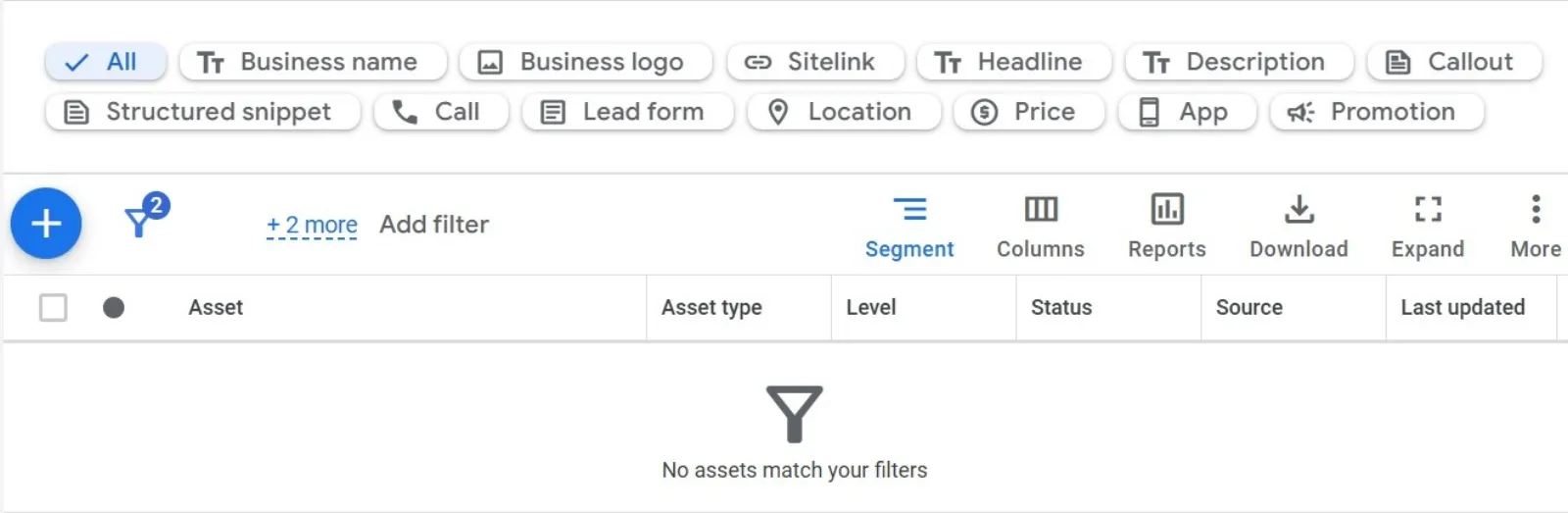Sort by Status column header
This screenshot has height=513, width=1568.
[1061, 308]
